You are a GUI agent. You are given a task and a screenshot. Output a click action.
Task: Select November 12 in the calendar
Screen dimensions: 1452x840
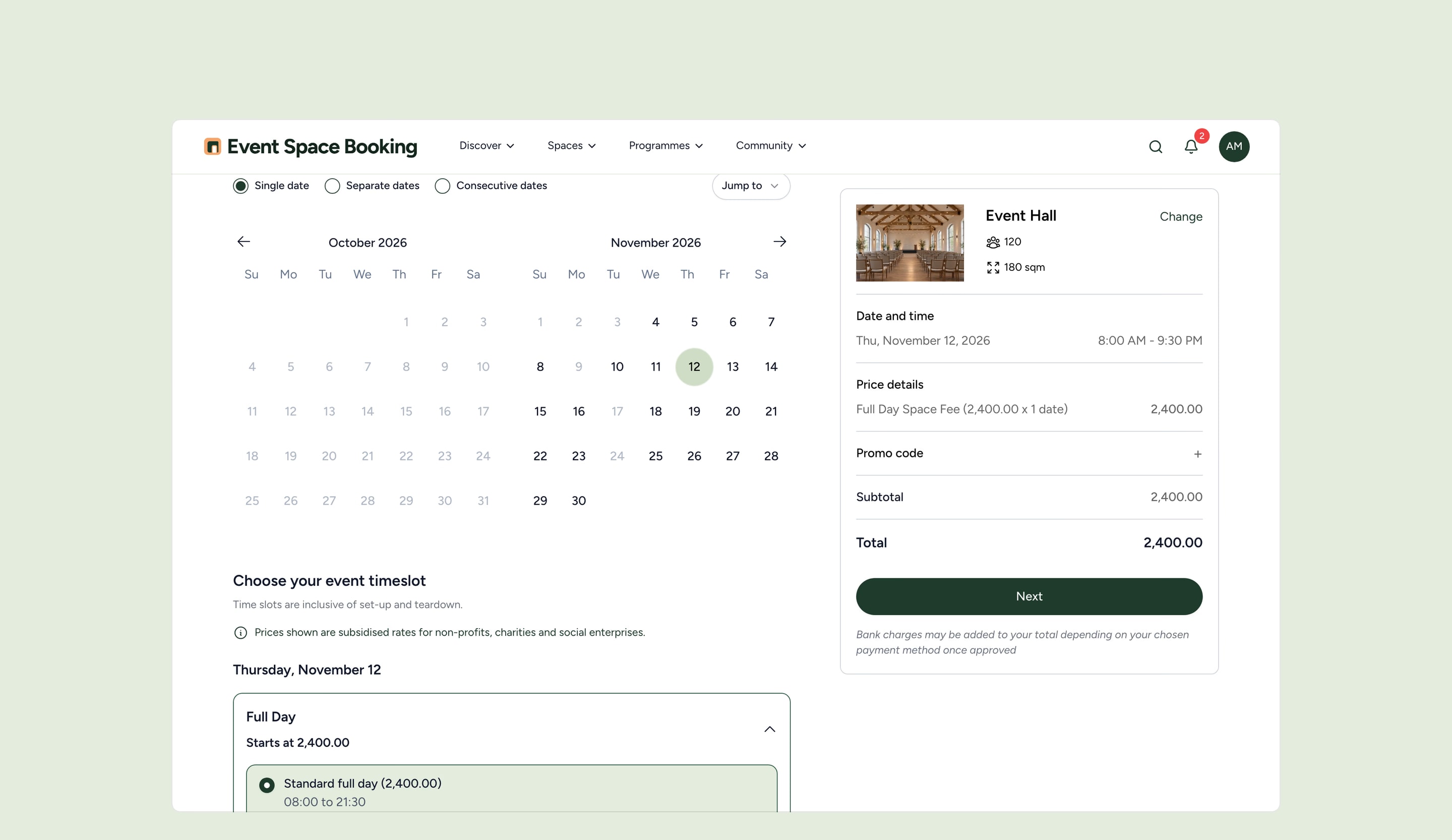694,367
